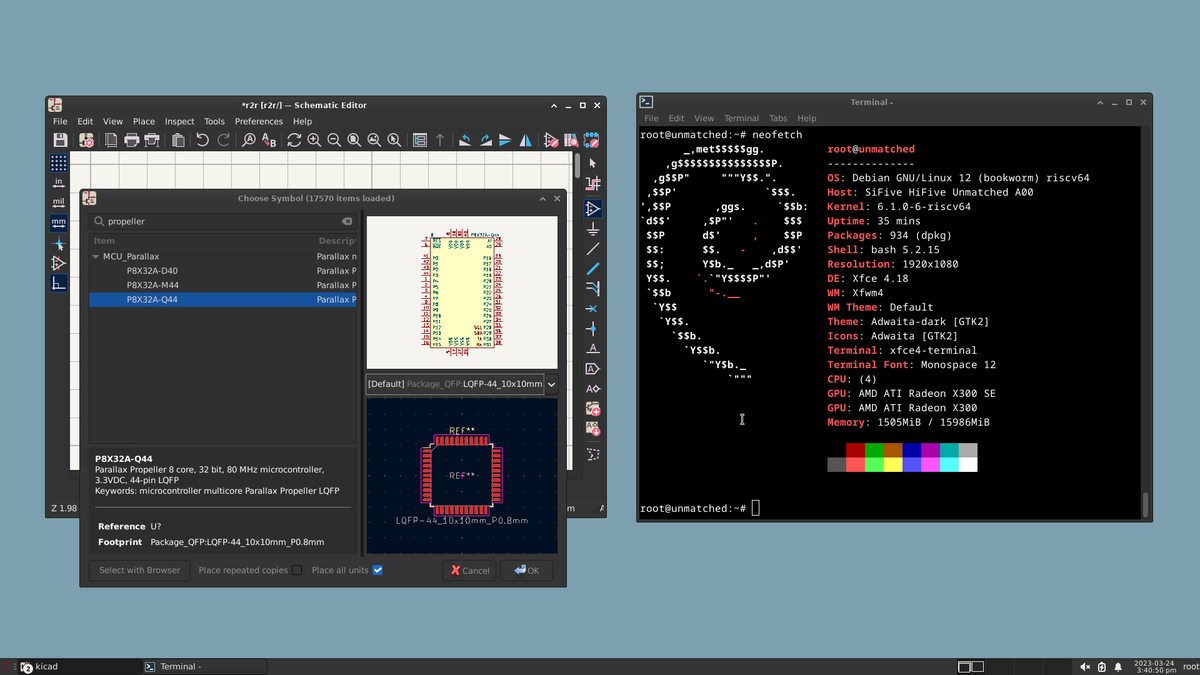Click the P8X32A symbol preview image
The image size is (1200, 675).
461,292
